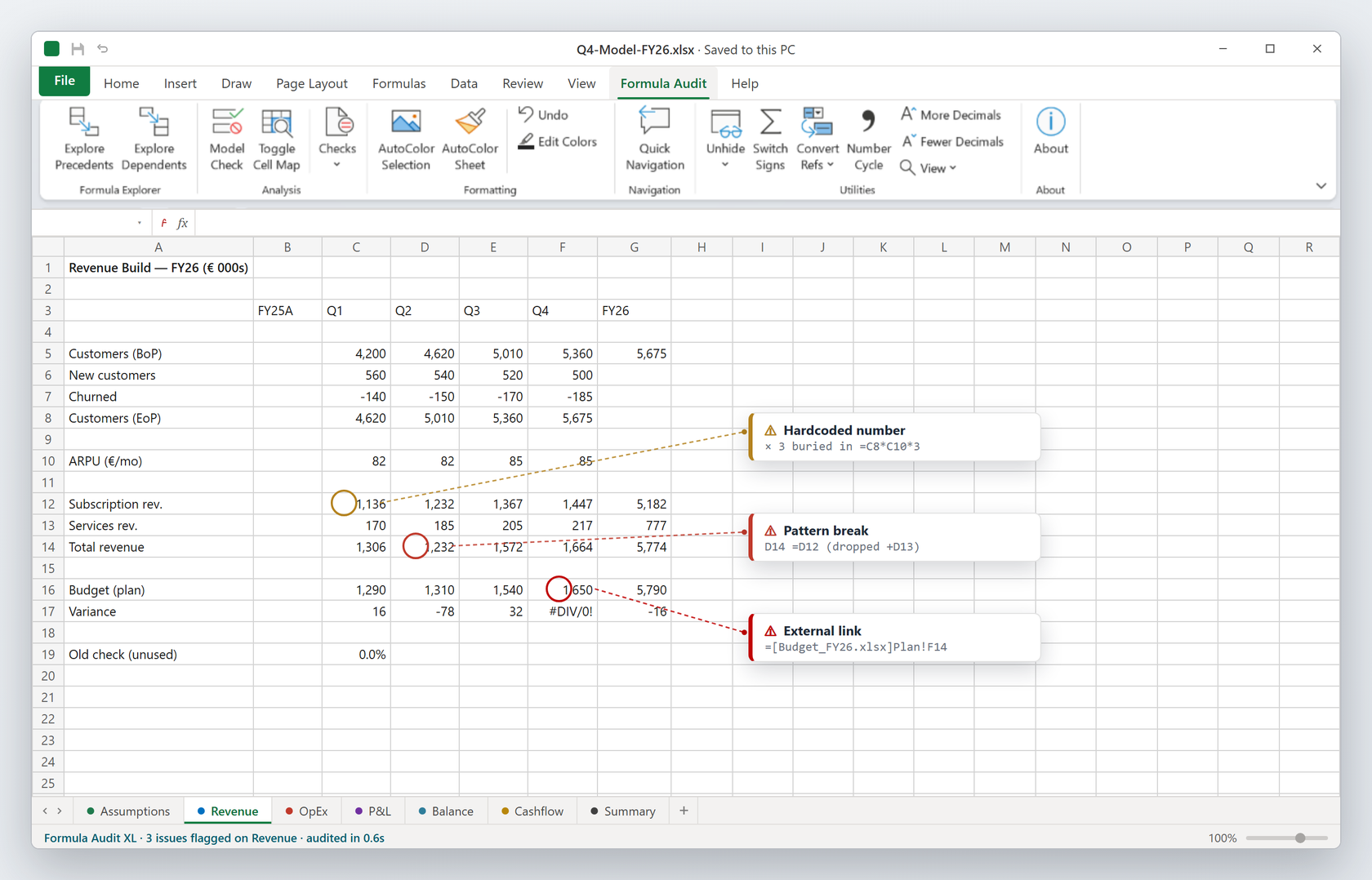
Task: Switch to the P&L sheet tab
Action: tap(373, 811)
